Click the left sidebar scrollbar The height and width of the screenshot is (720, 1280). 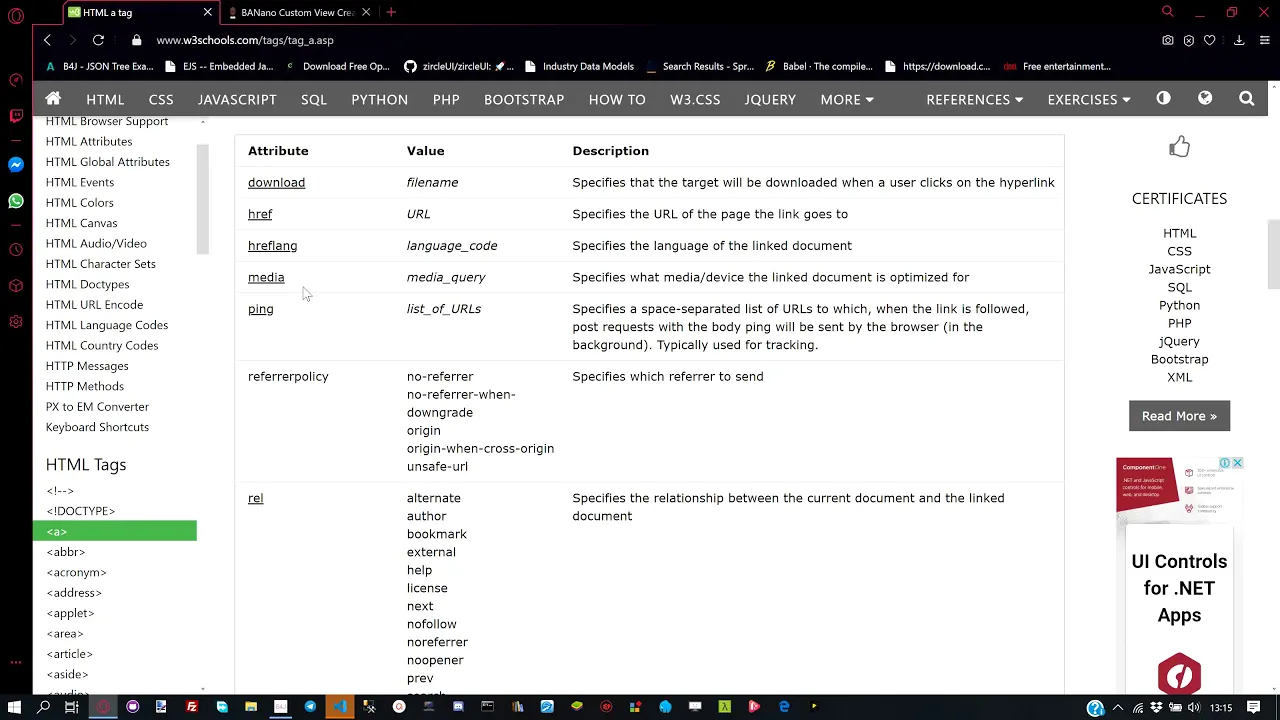(203, 199)
